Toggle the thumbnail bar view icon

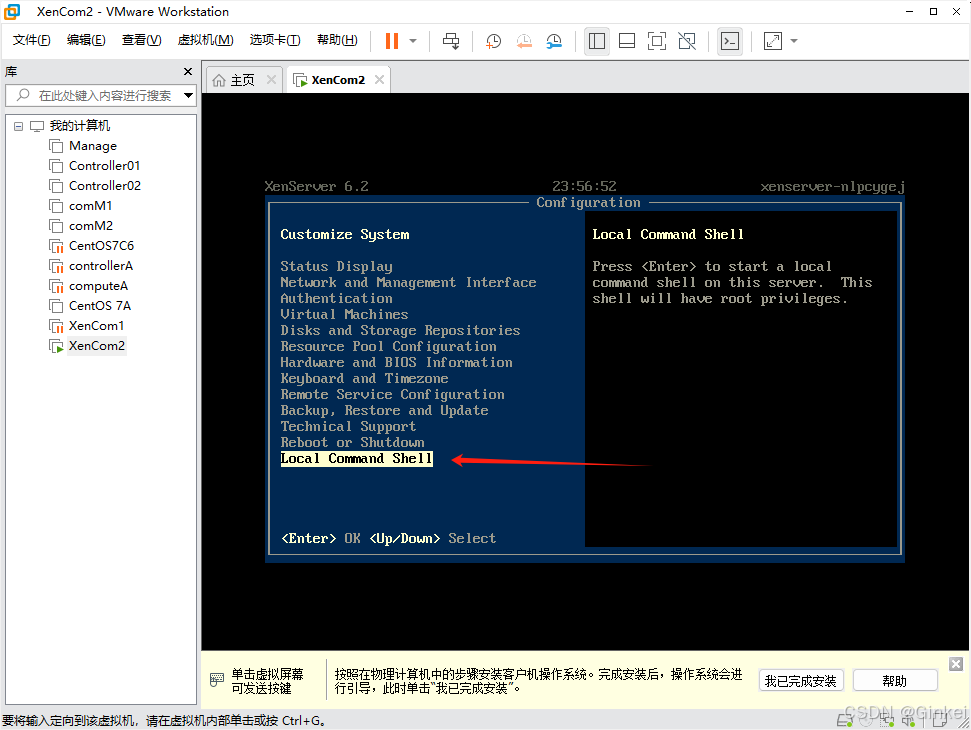point(627,41)
